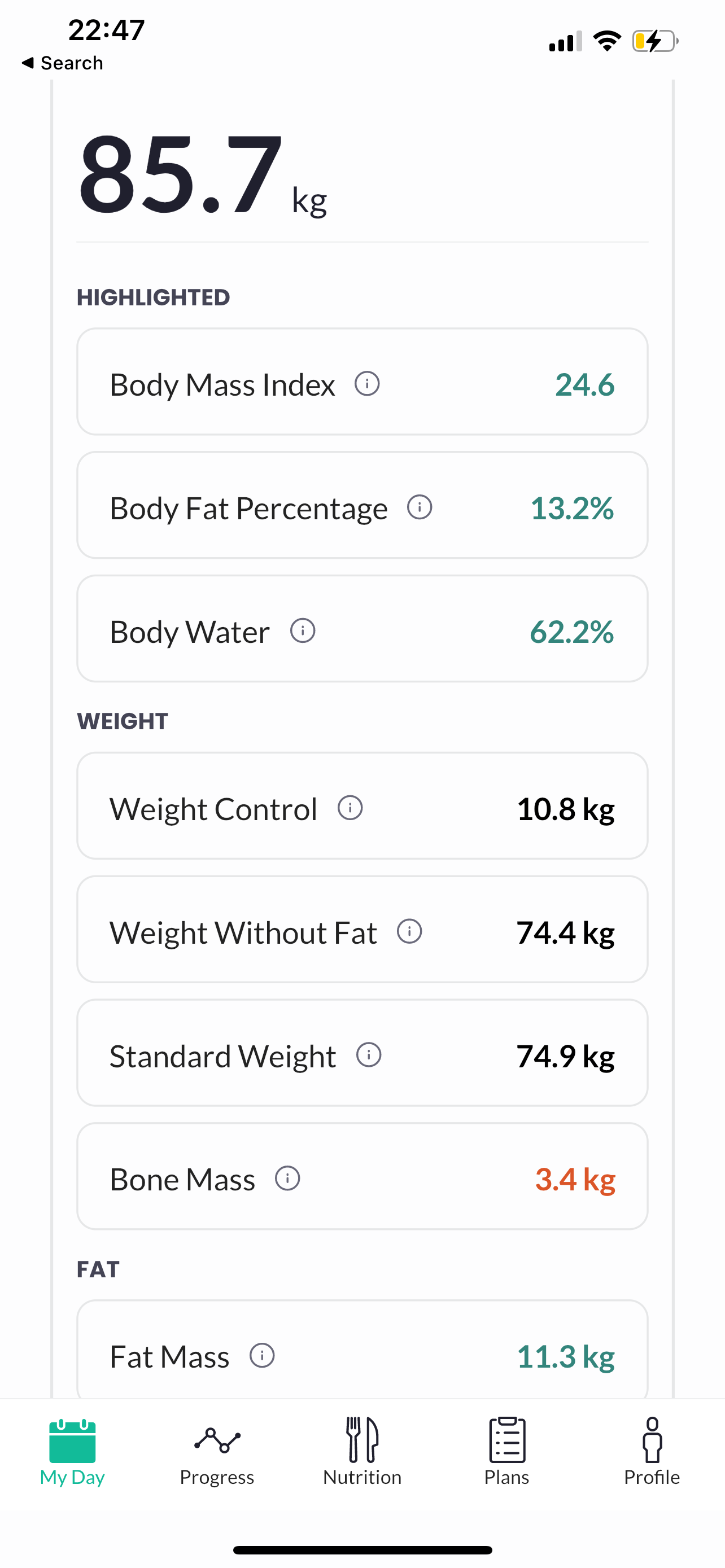Go to the Plans tab
The image size is (725, 1568).
506,1451
